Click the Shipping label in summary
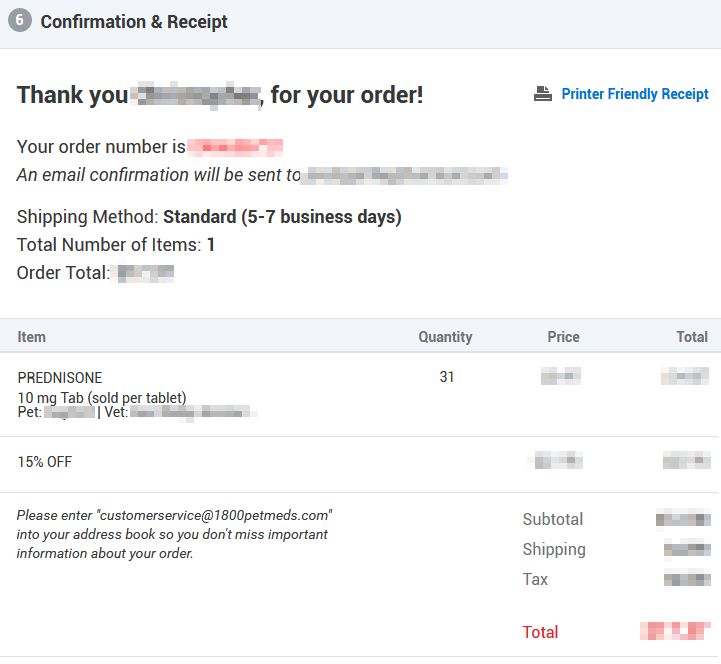 pos(554,549)
